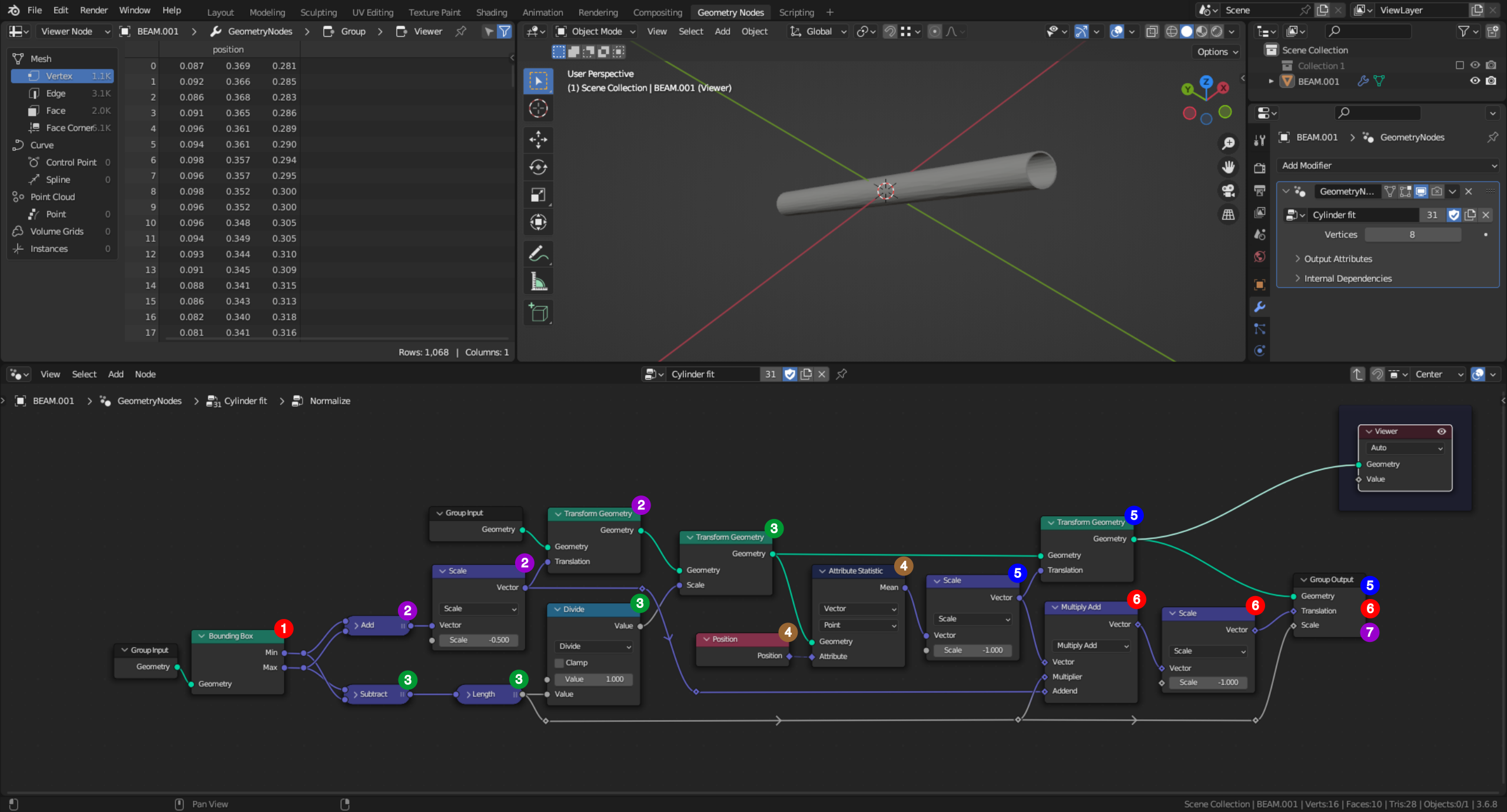The image size is (1507, 812).
Task: Click the Pan view hand icon
Action: tap(1228, 167)
